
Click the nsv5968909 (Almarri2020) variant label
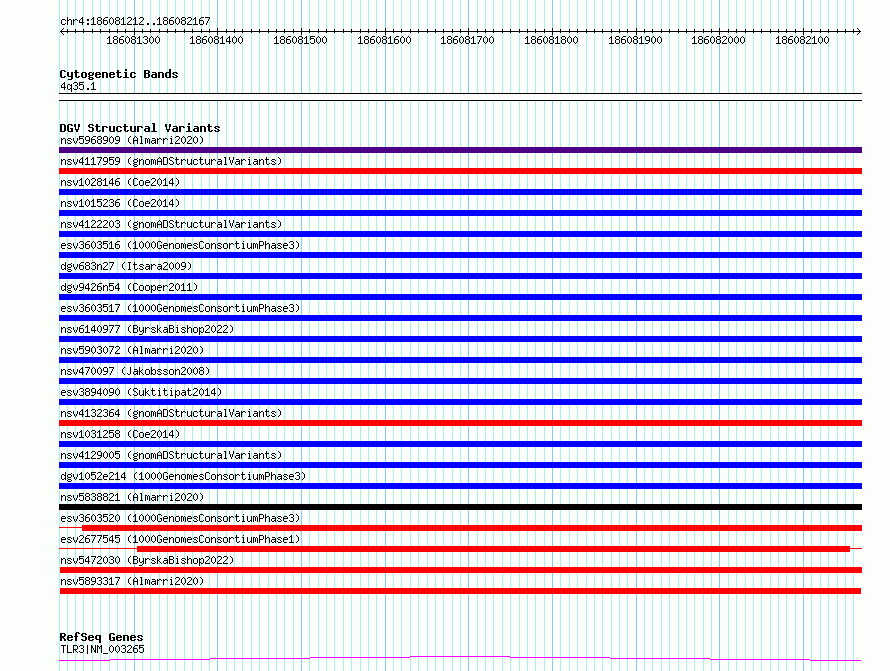click(132, 140)
